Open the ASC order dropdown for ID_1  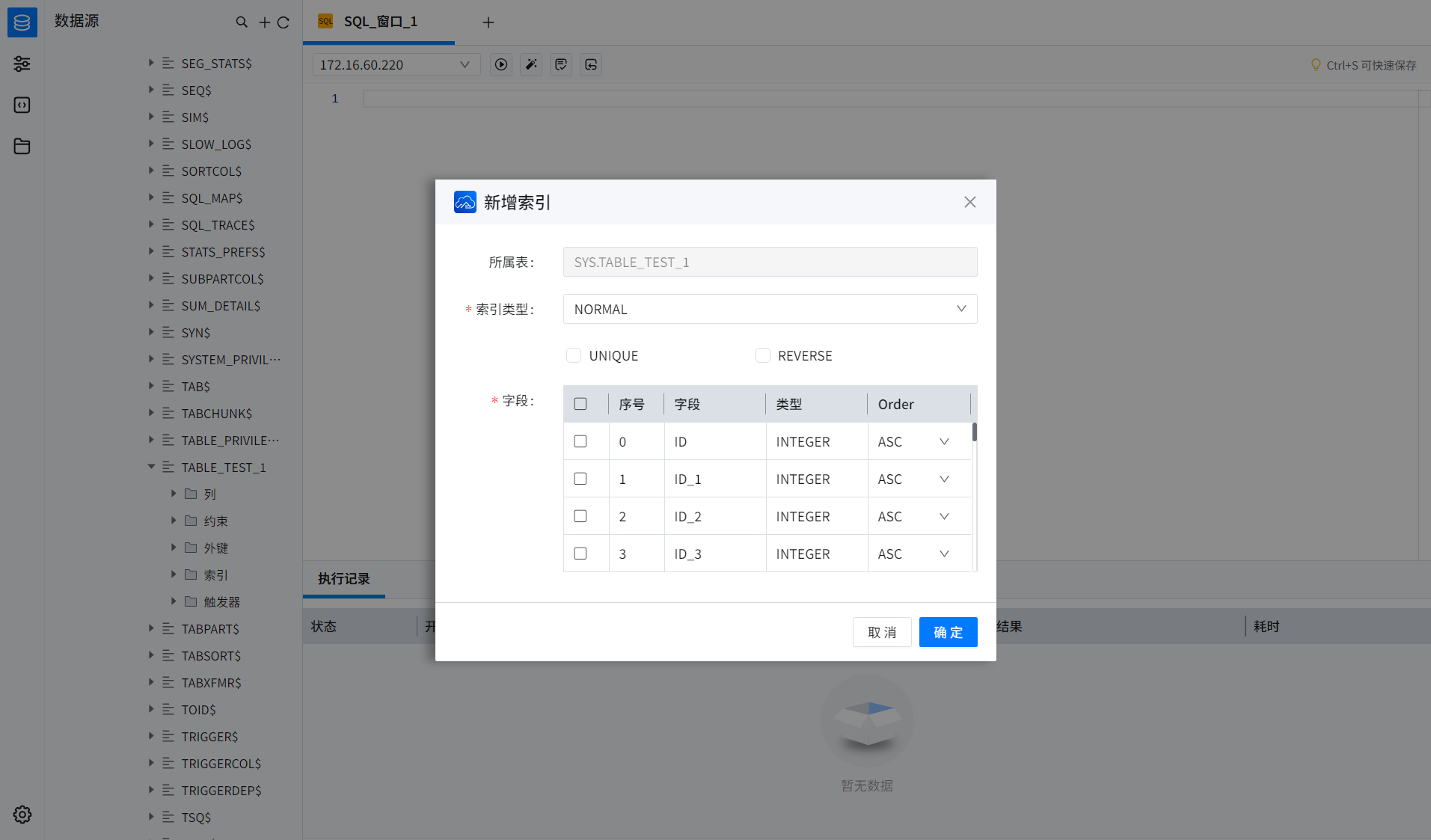(943, 479)
